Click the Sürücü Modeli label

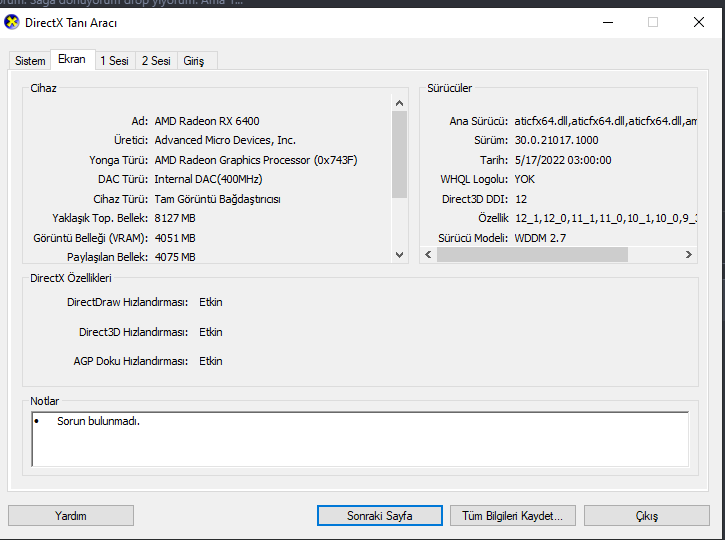[473, 238]
